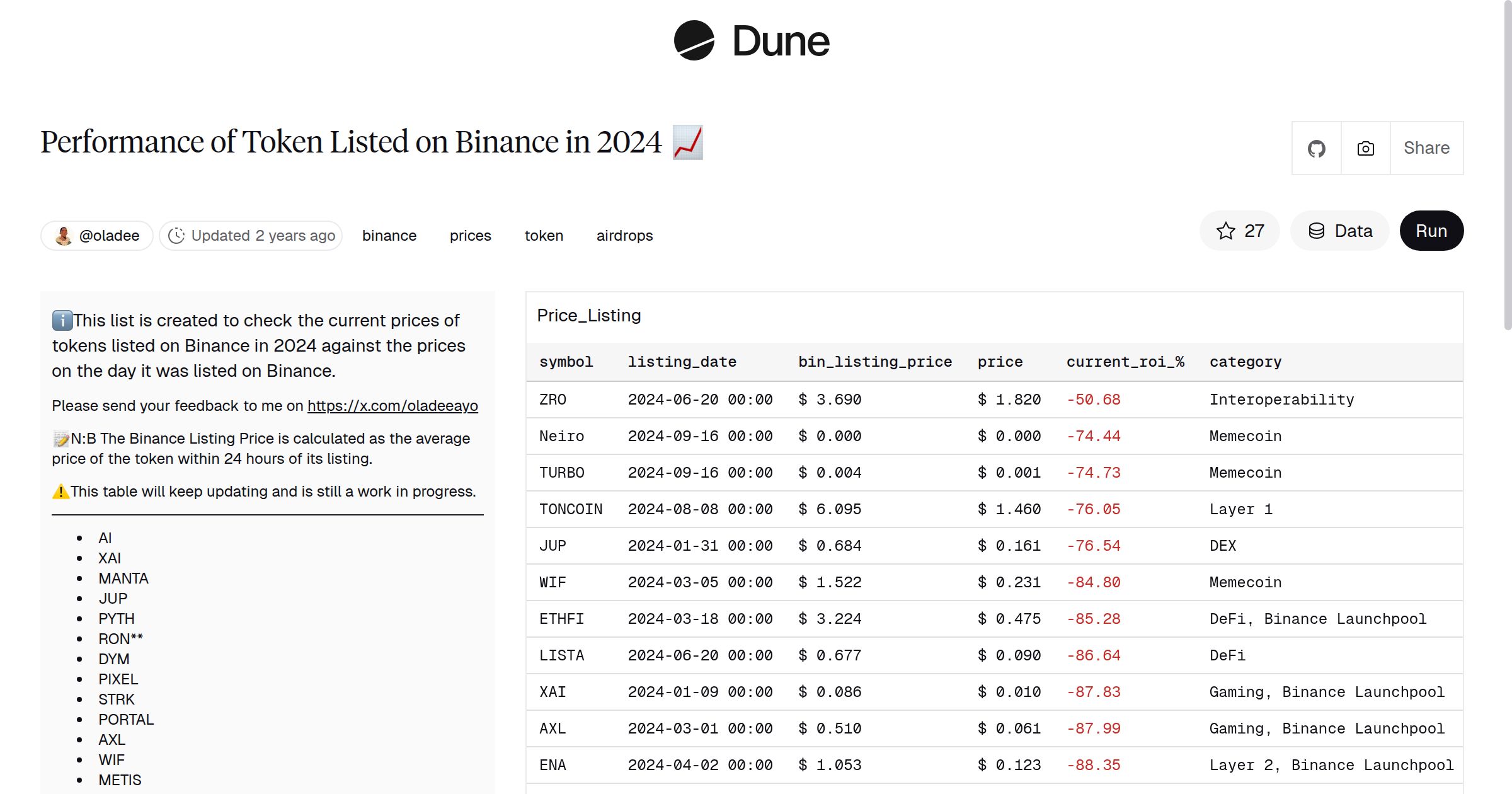Open the GitHub icon in the toolbar
Viewport: 1512px width, 794px height.
coord(1317,148)
